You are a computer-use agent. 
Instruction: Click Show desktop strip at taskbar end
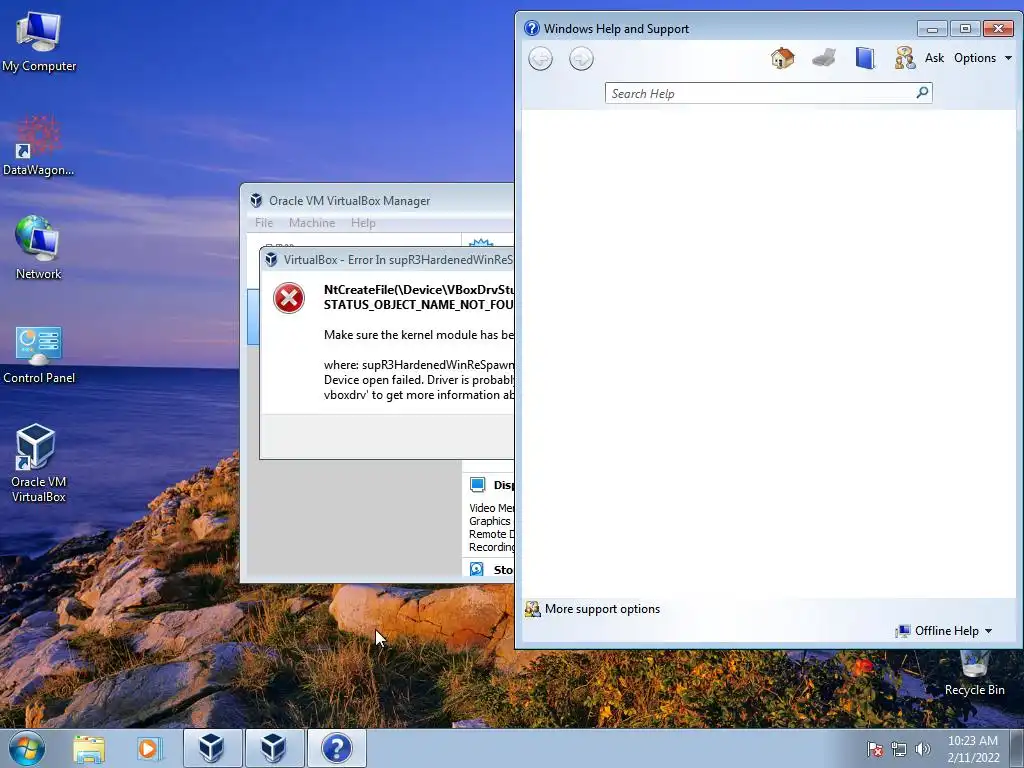coord(1017,748)
